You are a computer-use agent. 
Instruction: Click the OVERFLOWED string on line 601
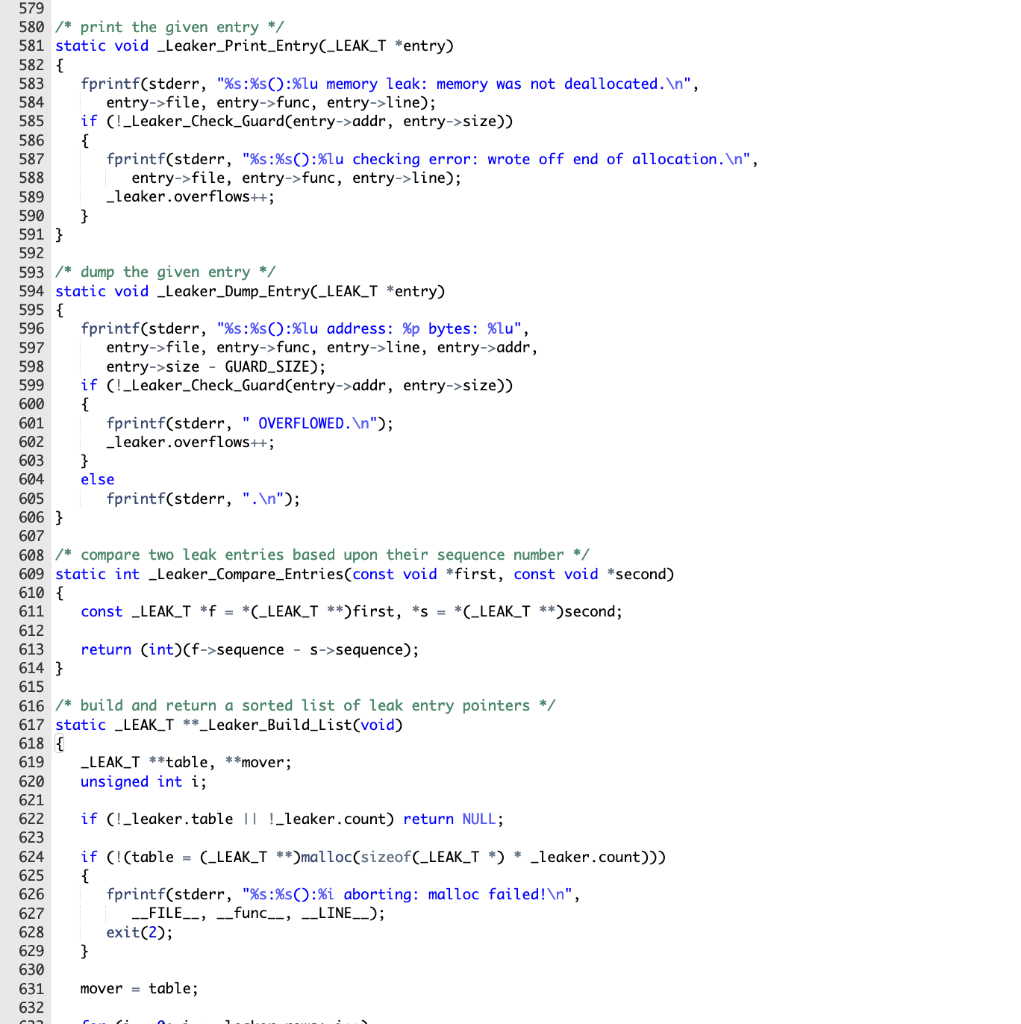pyautogui.click(x=310, y=424)
